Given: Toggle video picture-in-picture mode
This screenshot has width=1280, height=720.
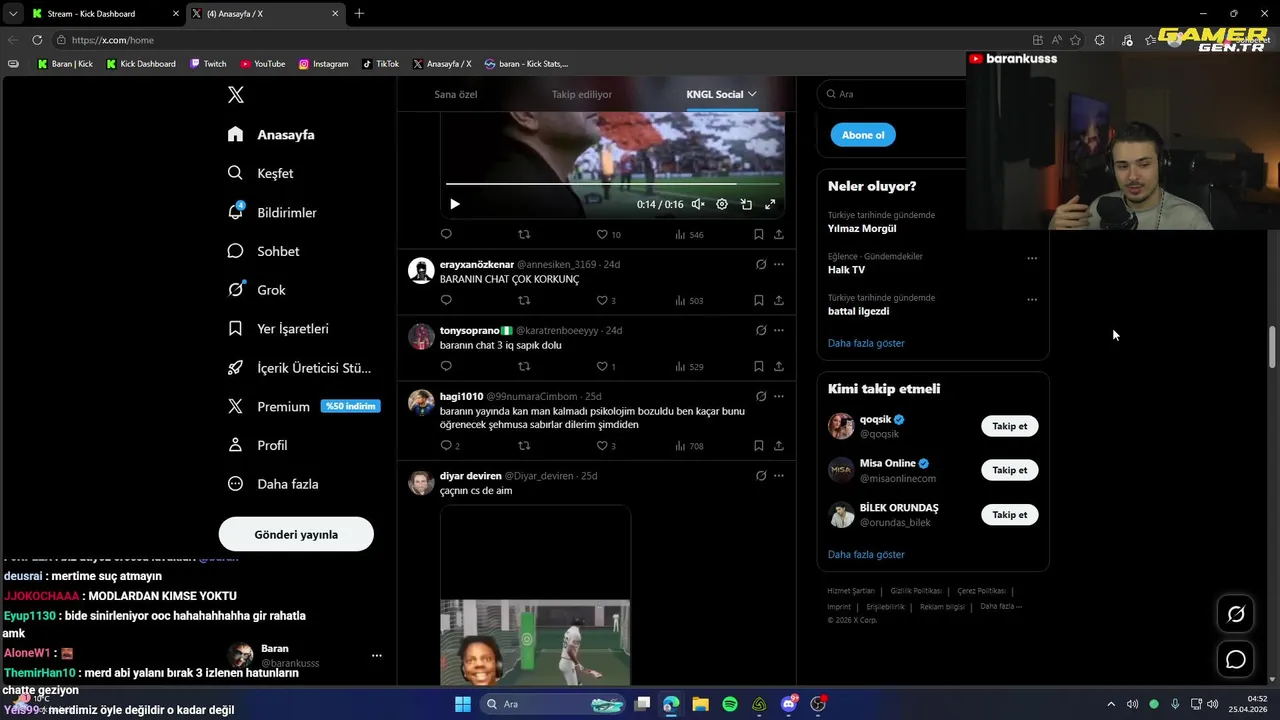Looking at the screenshot, I should (746, 204).
